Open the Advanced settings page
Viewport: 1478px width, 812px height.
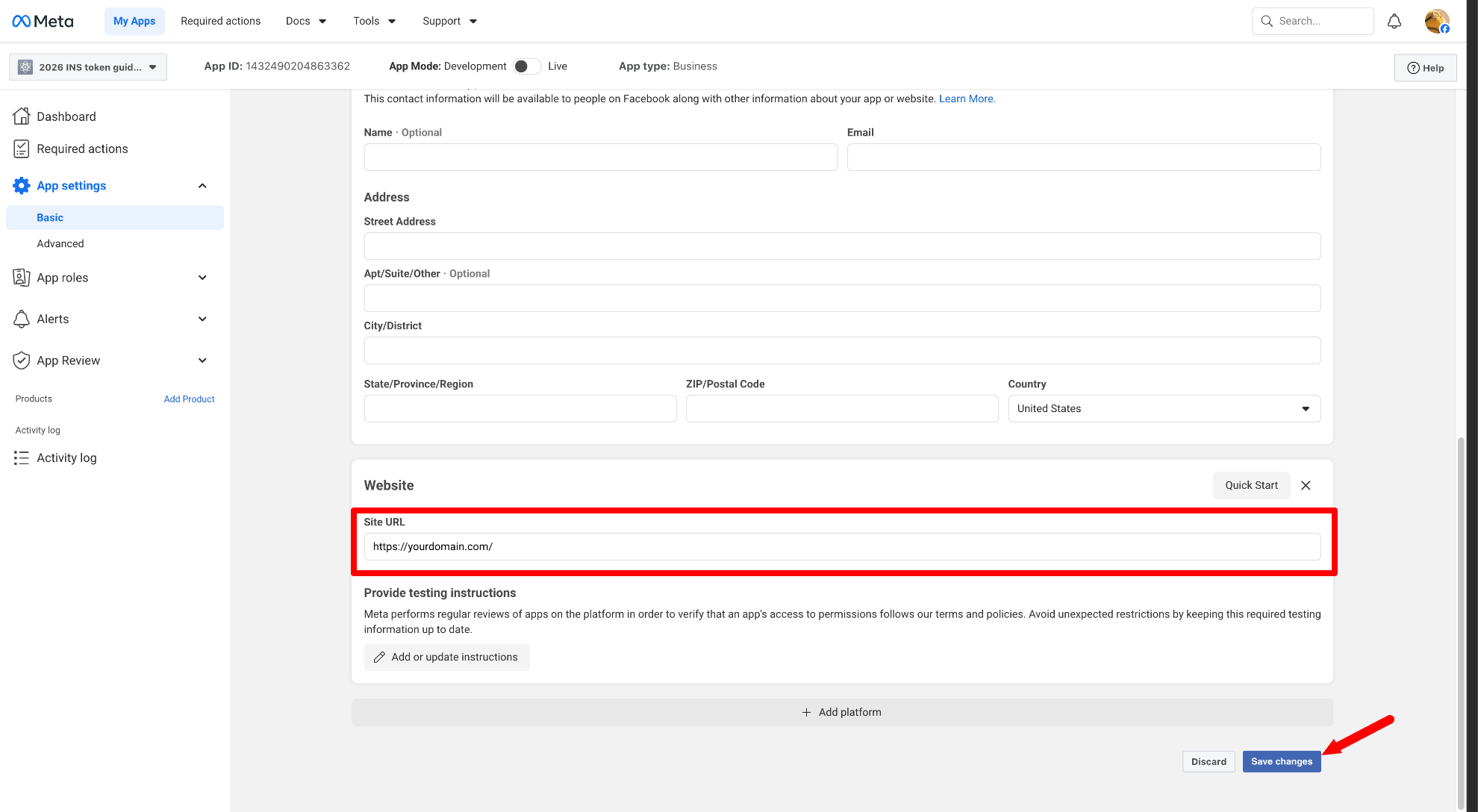pyautogui.click(x=60, y=243)
